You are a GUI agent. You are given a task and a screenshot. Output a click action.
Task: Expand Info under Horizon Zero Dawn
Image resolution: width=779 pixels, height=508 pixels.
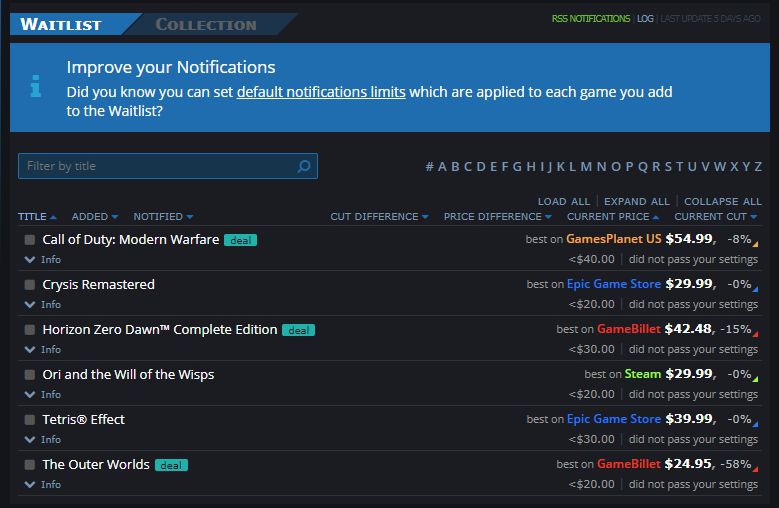coord(43,350)
